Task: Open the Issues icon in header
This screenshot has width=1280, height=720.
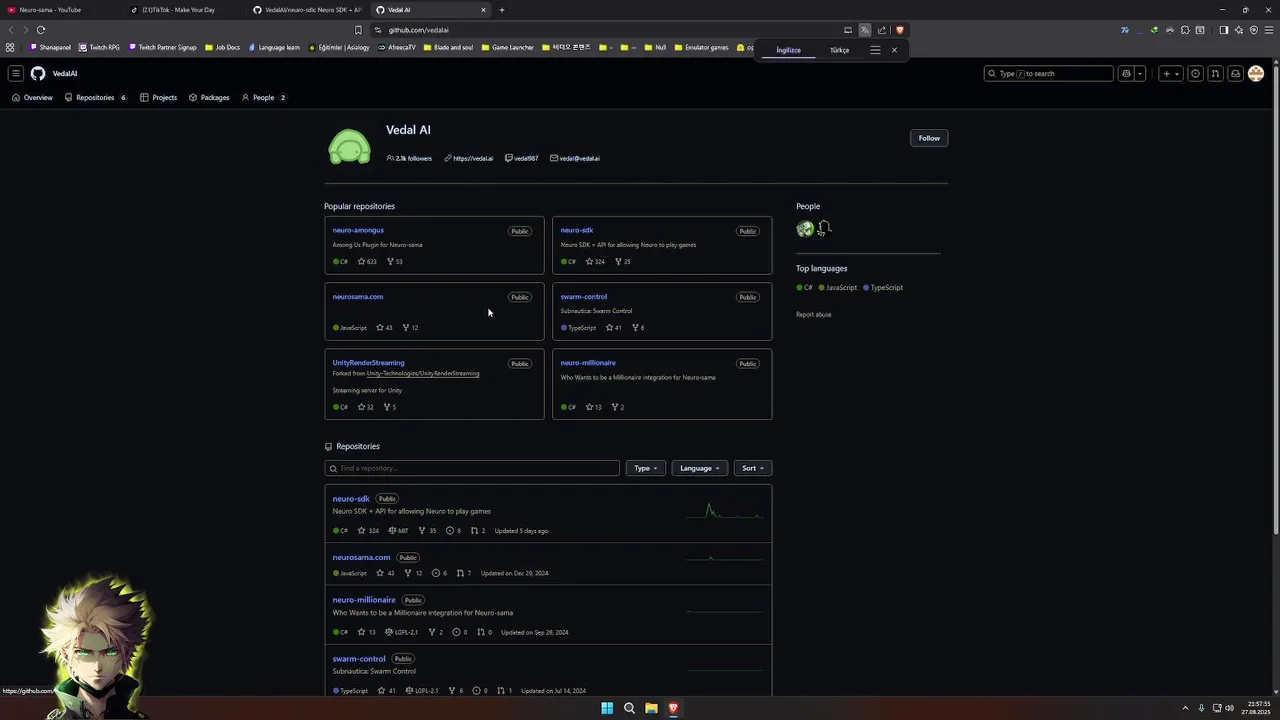Action: [x=1195, y=73]
